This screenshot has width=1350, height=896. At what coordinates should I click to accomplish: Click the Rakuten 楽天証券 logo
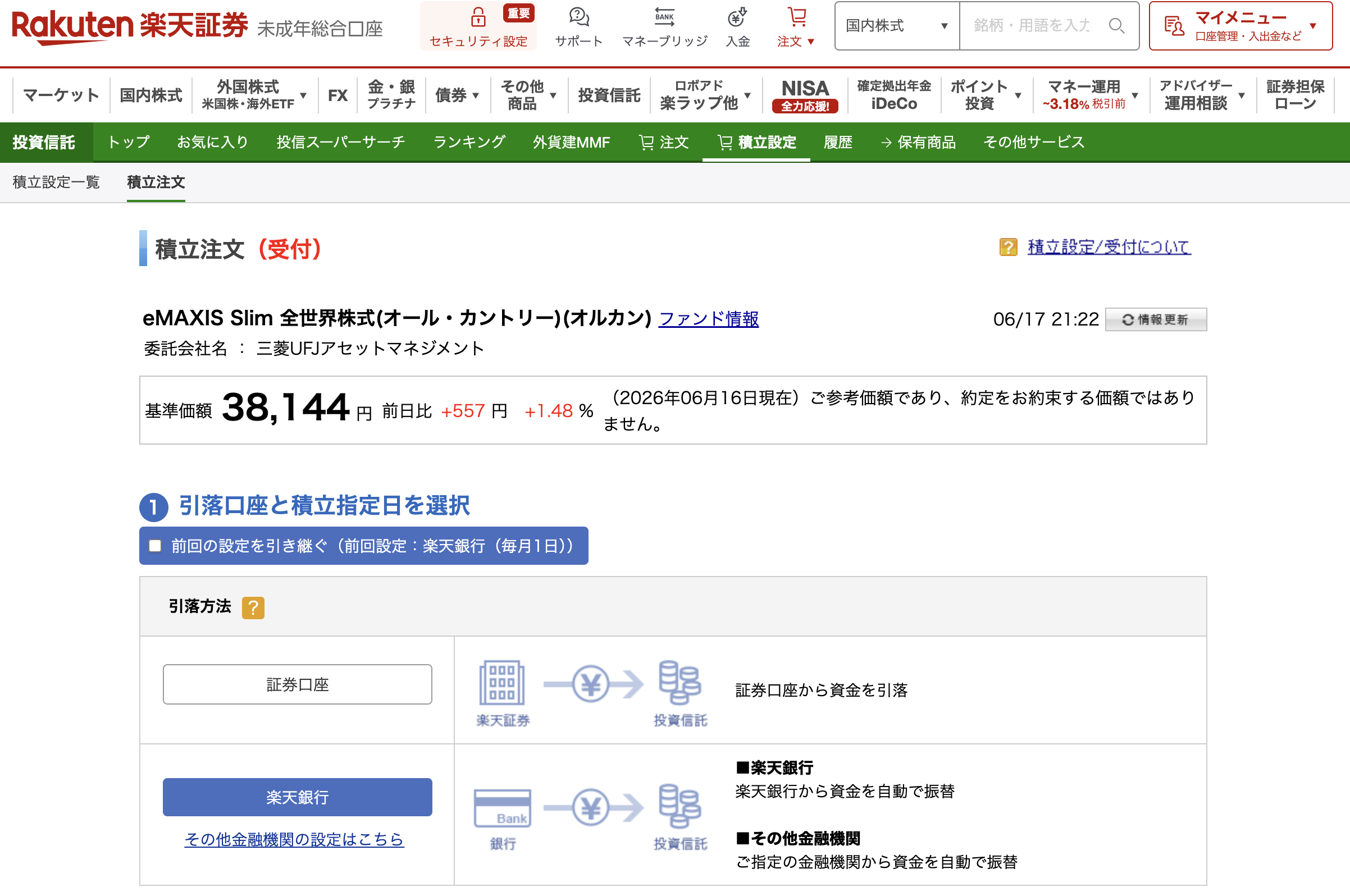pyautogui.click(x=130, y=26)
